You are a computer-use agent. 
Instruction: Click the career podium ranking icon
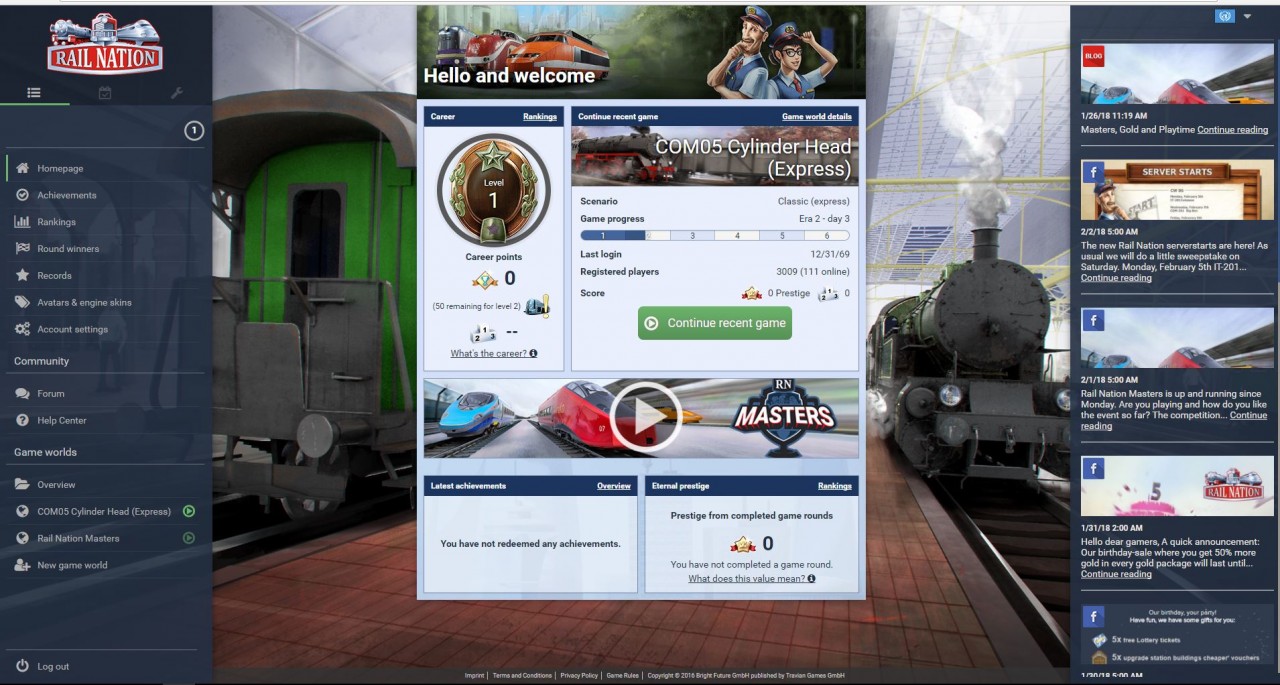pos(483,333)
